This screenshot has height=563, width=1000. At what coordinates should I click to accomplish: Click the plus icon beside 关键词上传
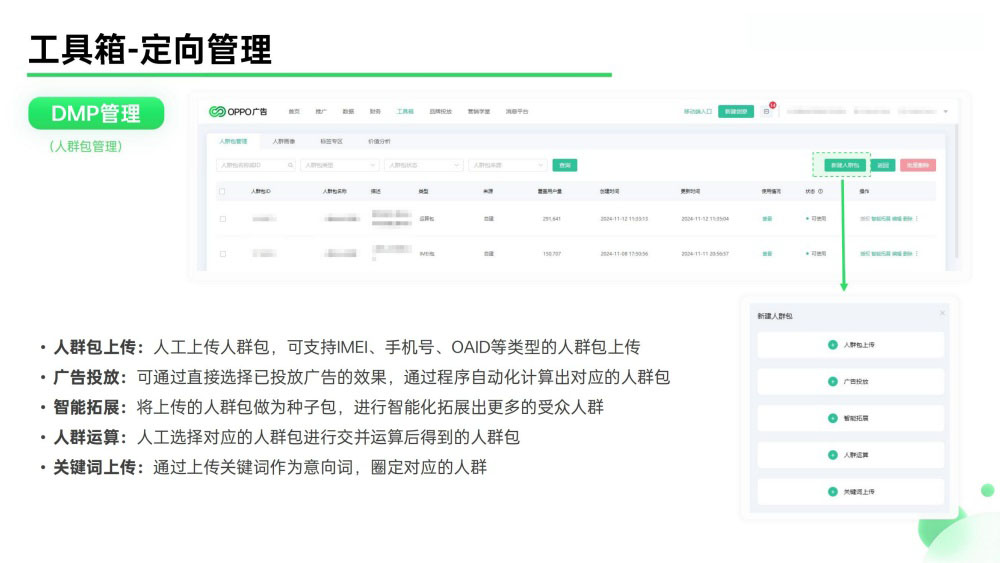pos(832,492)
